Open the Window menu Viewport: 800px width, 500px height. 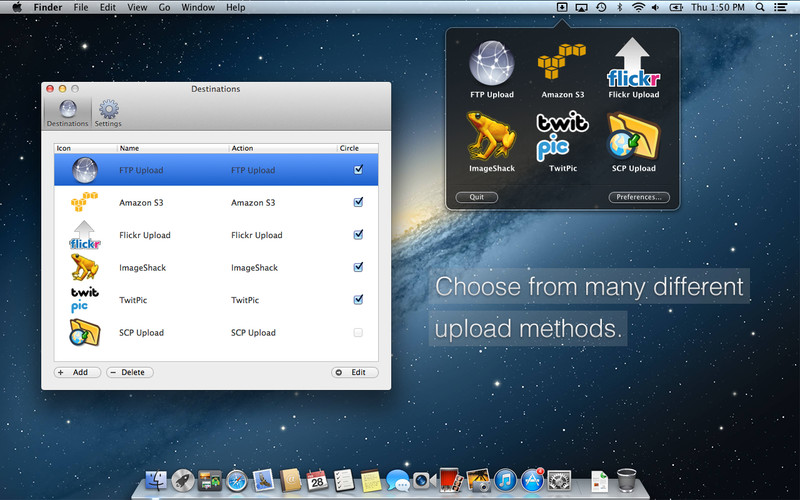click(x=198, y=7)
